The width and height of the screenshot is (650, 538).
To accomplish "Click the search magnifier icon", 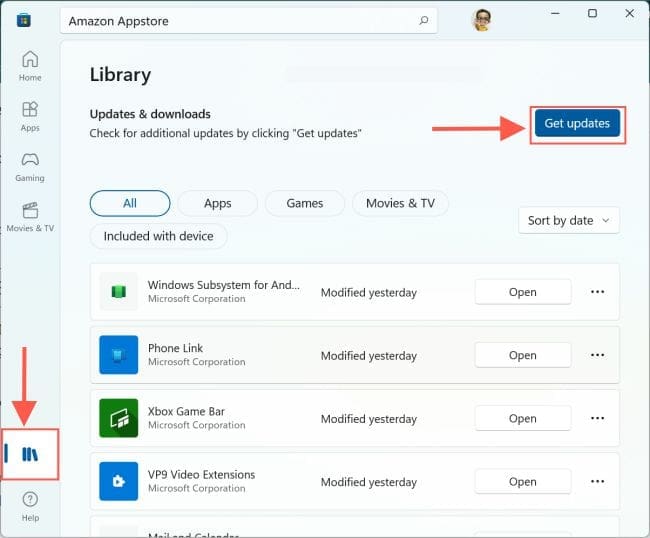I will [424, 20].
